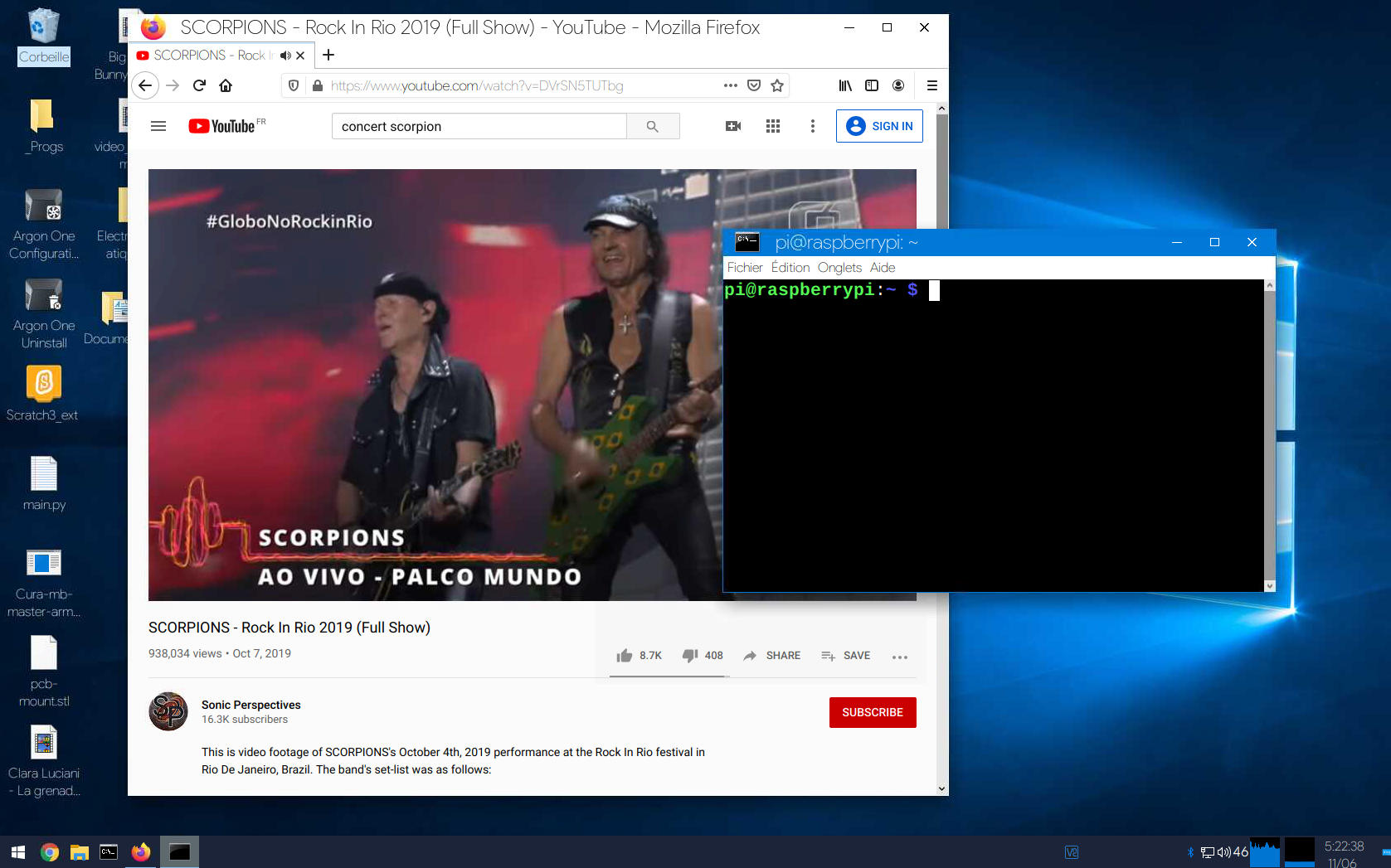Click the taskbar clock

(x=1344, y=854)
